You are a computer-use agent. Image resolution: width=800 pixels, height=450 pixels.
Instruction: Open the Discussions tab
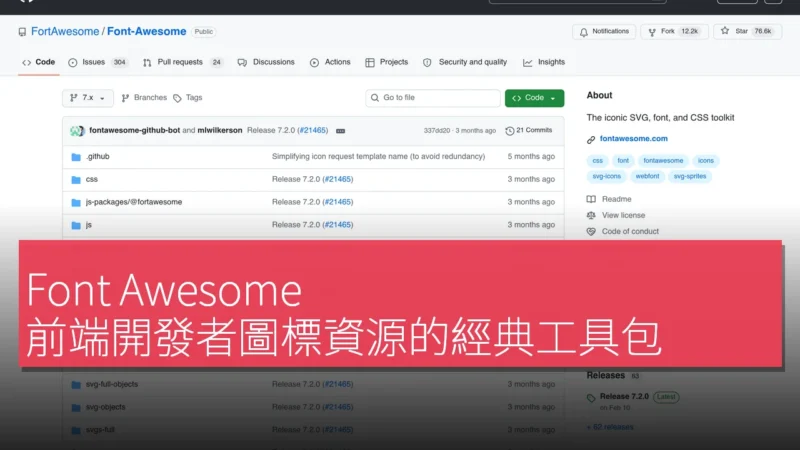coord(266,62)
